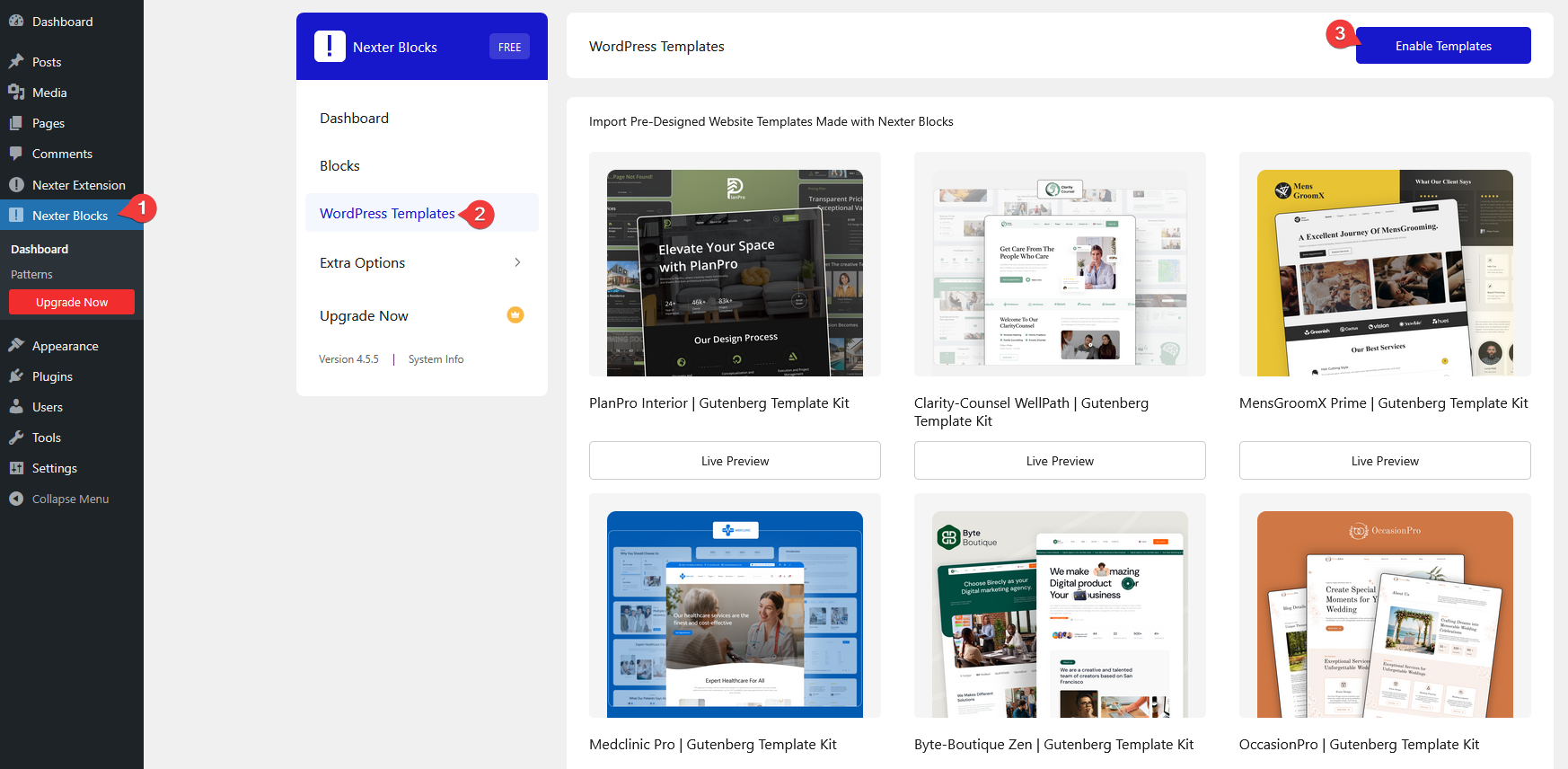Viewport: 1568px width, 769px height.
Task: Click the Tools wrench icon
Action: click(x=16, y=437)
